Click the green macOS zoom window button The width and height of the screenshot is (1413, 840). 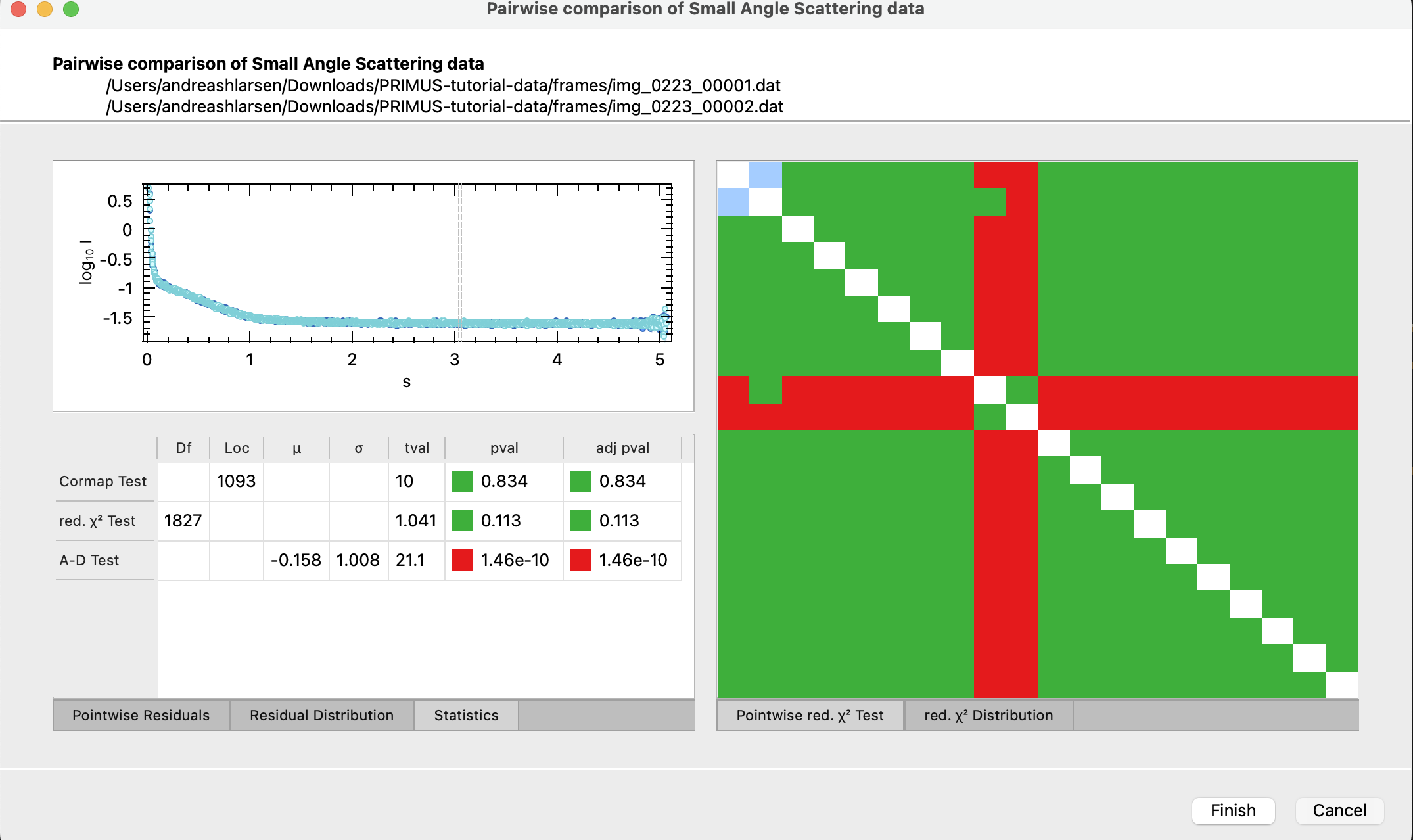[71, 9]
